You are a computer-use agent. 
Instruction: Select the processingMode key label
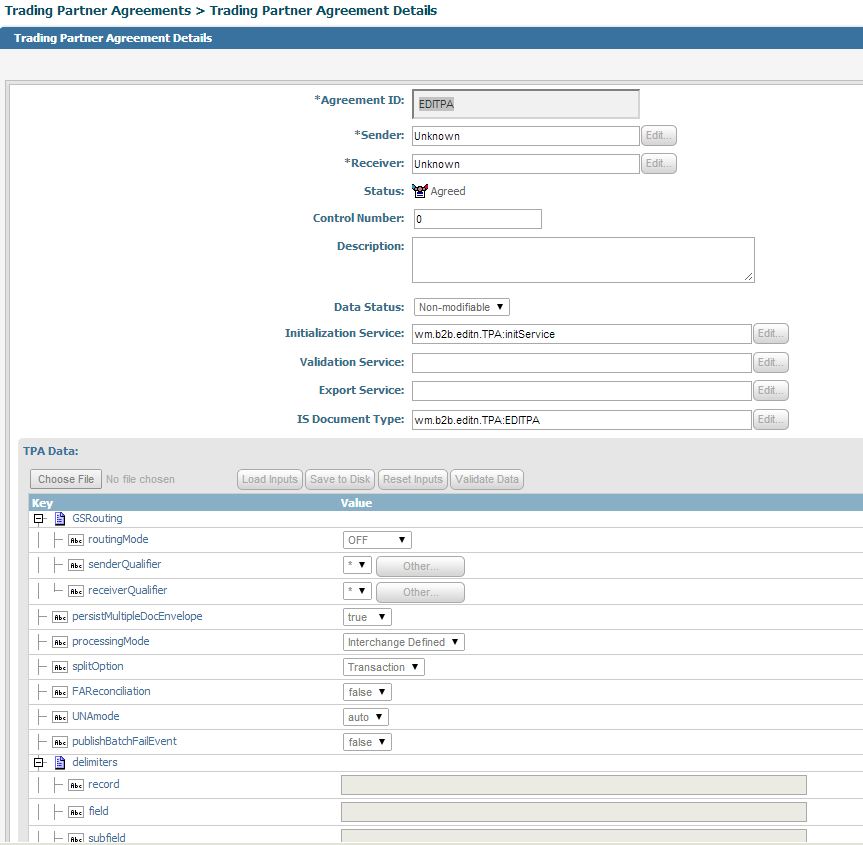[111, 641]
